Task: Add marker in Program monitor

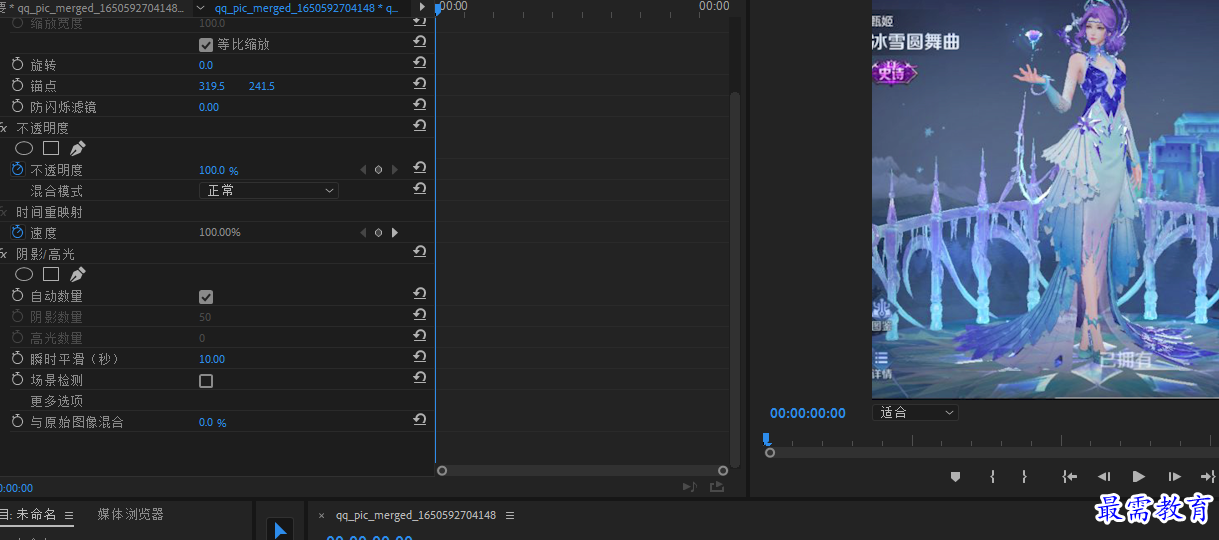Action: point(955,477)
